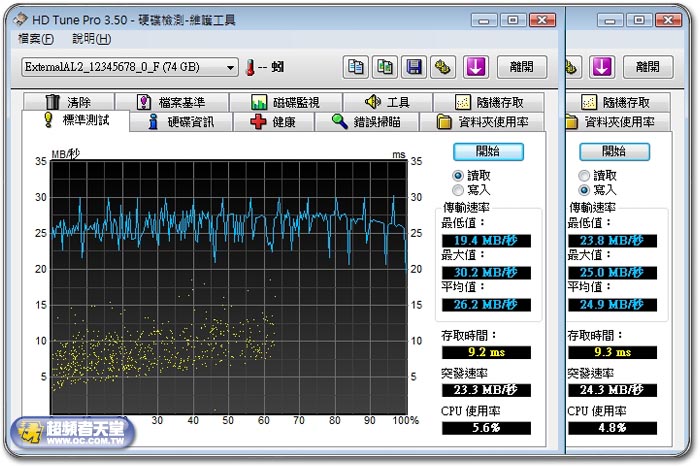
Task: Select 讀取 radio button in left window
Action: [459, 175]
